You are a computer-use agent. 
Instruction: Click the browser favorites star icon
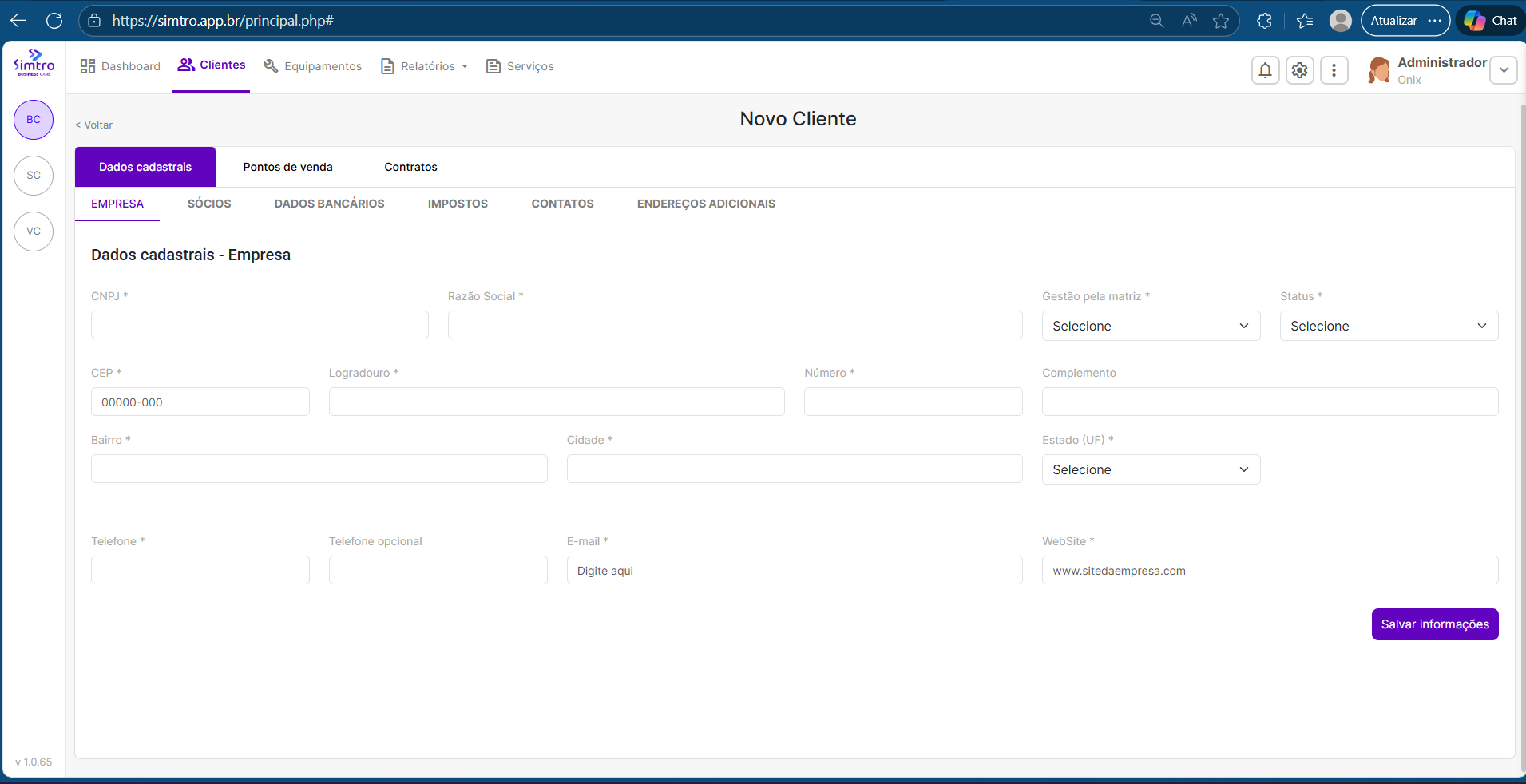point(1220,21)
